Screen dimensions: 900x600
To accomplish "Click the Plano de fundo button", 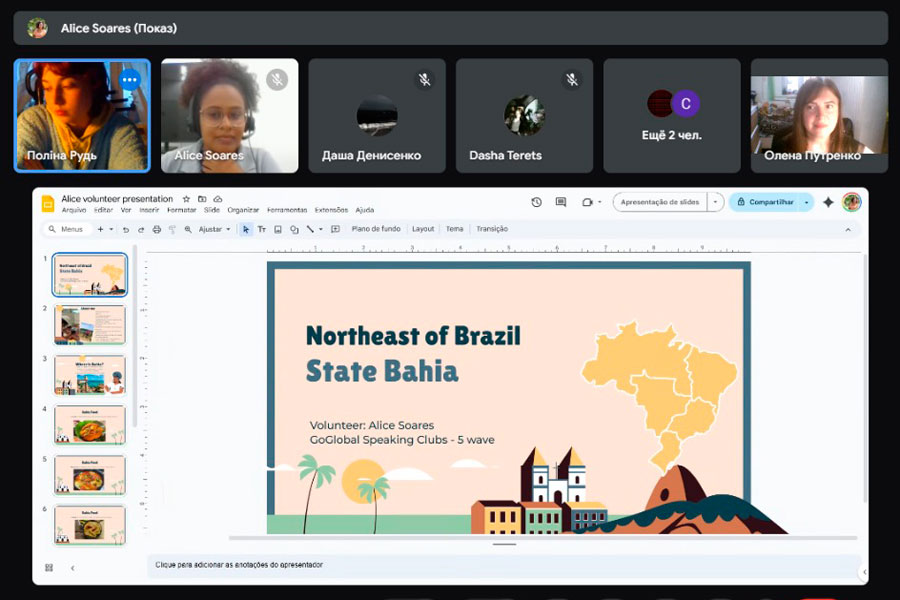I will tap(376, 229).
